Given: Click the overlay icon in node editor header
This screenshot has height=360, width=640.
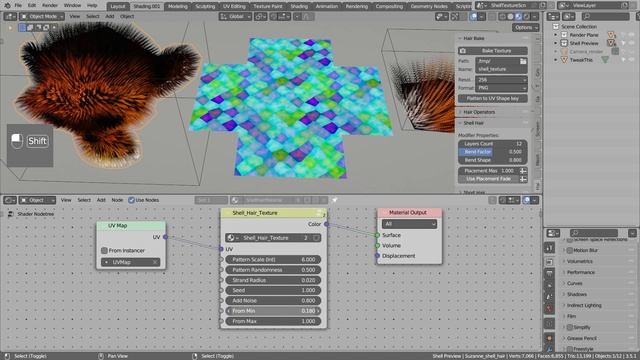Looking at the screenshot, I should (x=527, y=200).
